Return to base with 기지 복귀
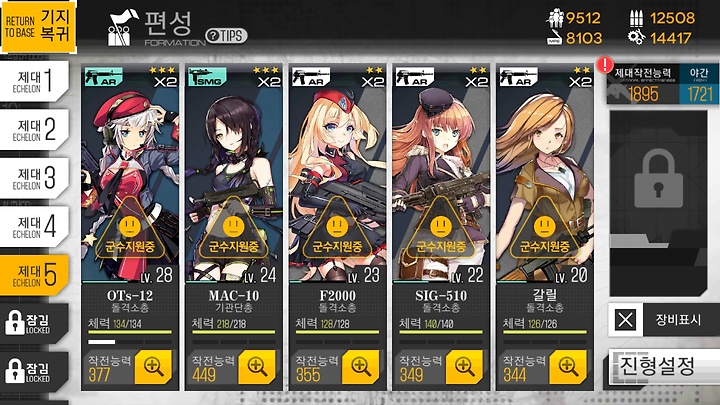 coord(38,26)
